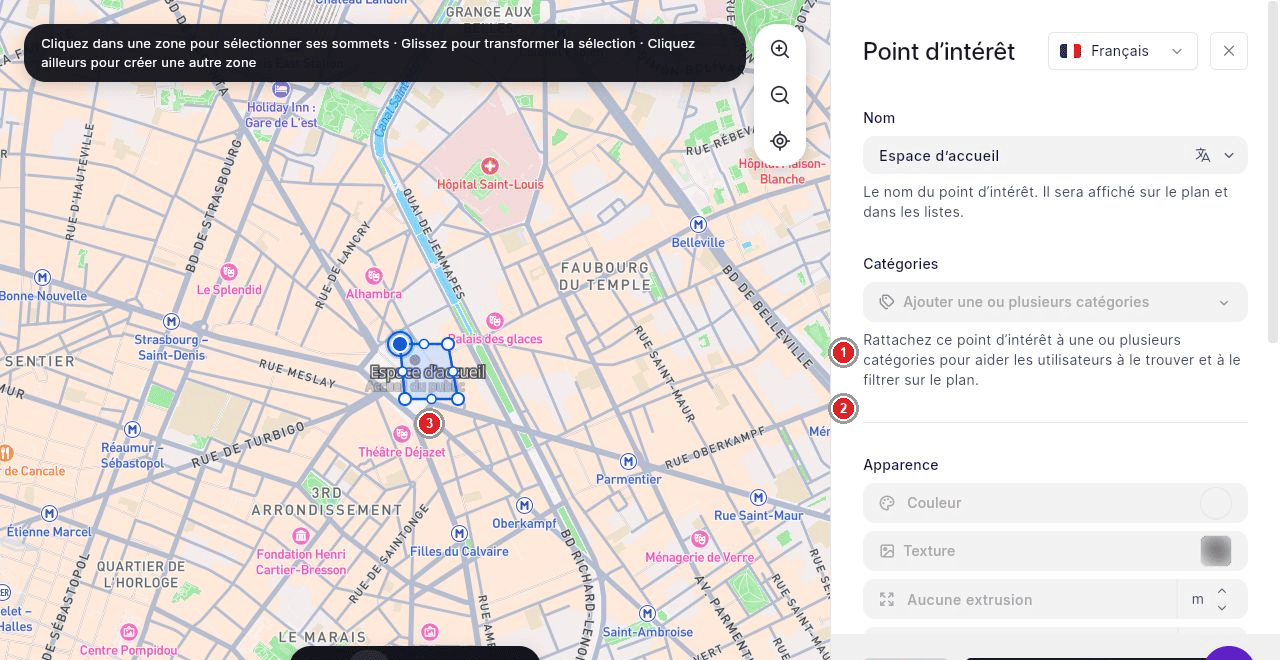Screen dimensions: 1280x660
Task: Click the Rue Saint-Maur metro icon
Action: pos(758,497)
